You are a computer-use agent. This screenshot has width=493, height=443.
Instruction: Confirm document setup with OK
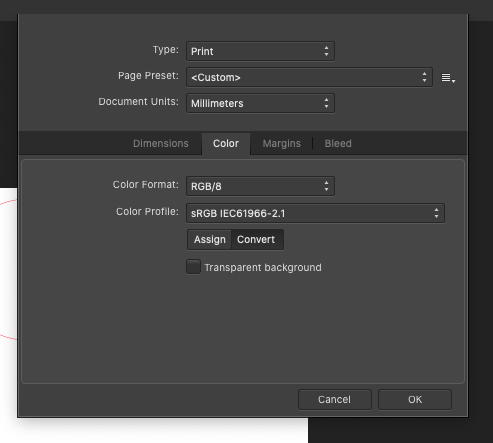(x=415, y=399)
